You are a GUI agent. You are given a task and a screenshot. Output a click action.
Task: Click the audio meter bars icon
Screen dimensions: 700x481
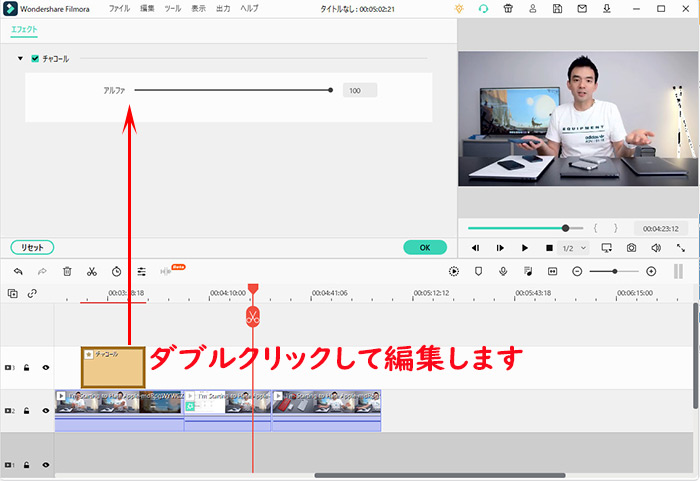(x=678, y=271)
